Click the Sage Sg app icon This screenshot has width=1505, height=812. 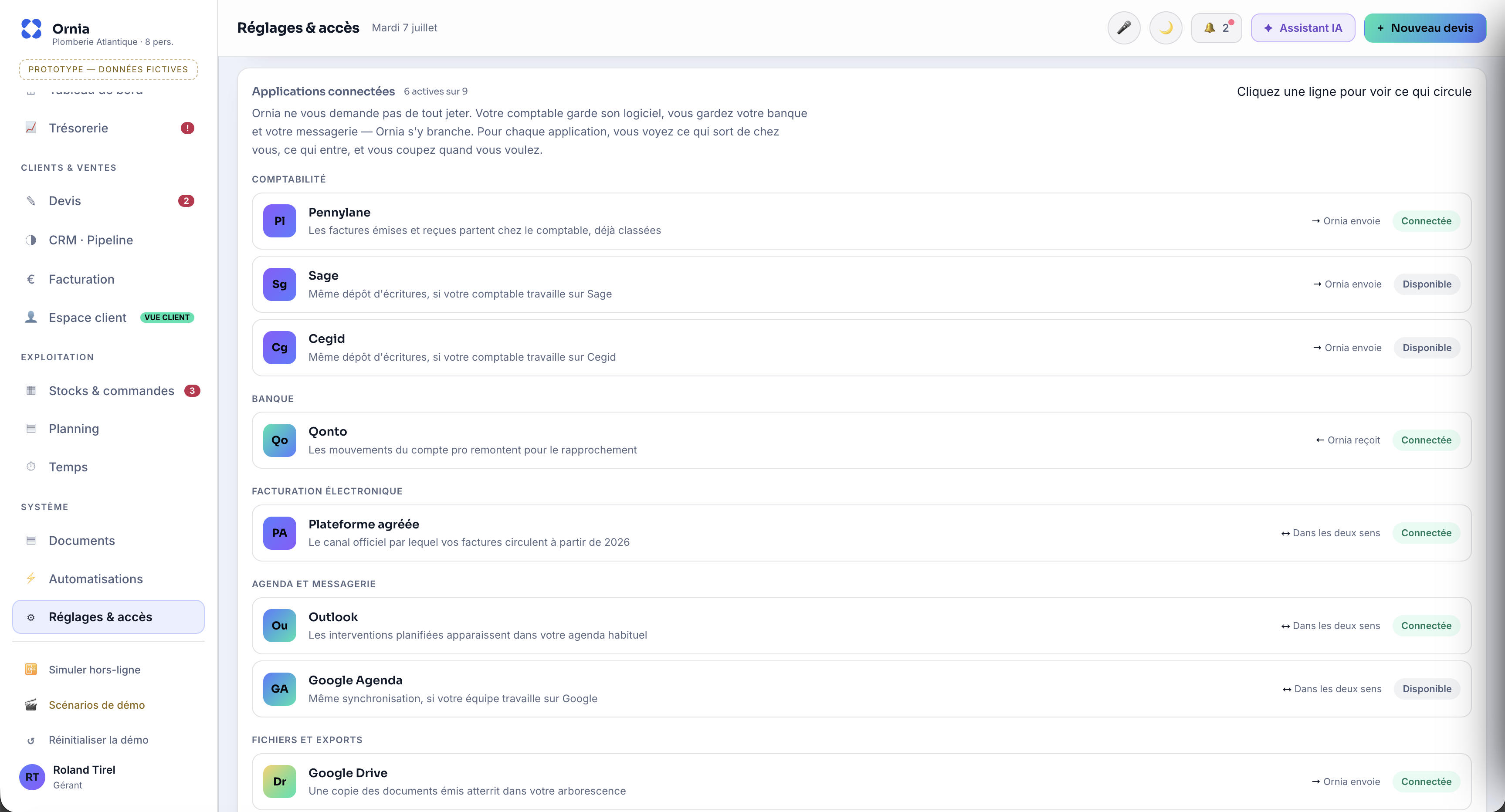click(x=279, y=284)
